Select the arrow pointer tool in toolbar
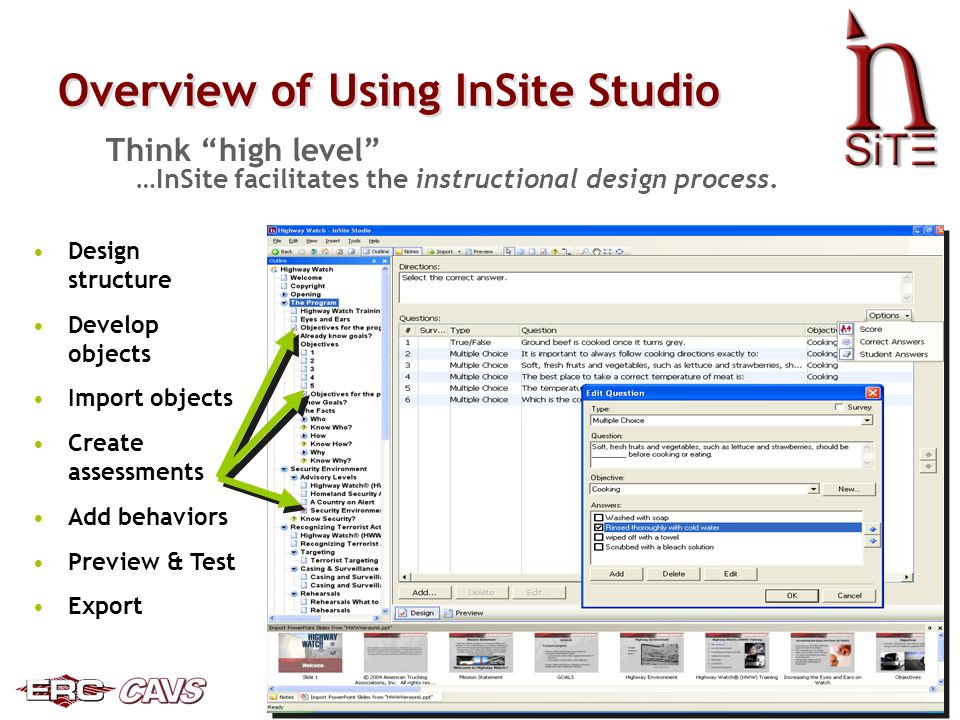The image size is (960, 720). pos(509,252)
